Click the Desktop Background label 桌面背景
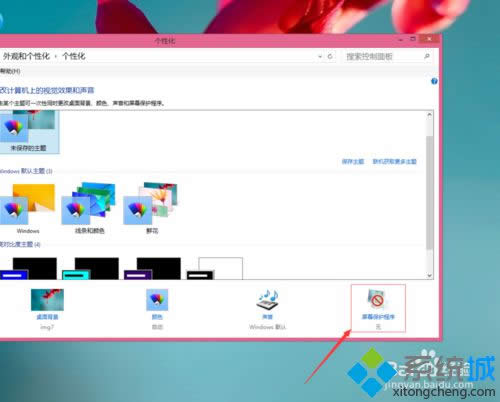 coord(47,317)
